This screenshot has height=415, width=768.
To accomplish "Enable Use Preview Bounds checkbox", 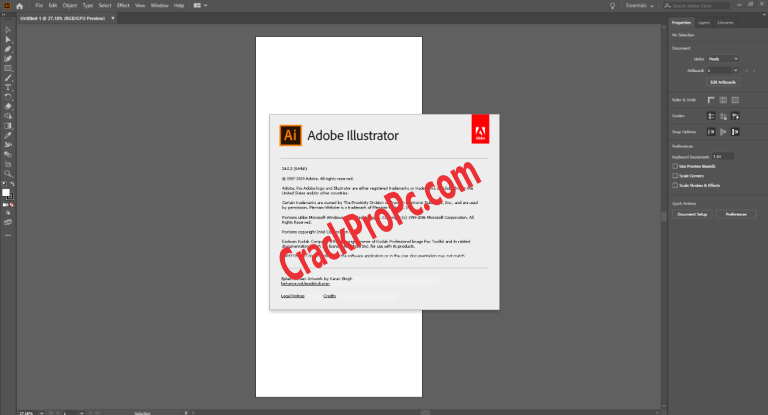I will [675, 166].
